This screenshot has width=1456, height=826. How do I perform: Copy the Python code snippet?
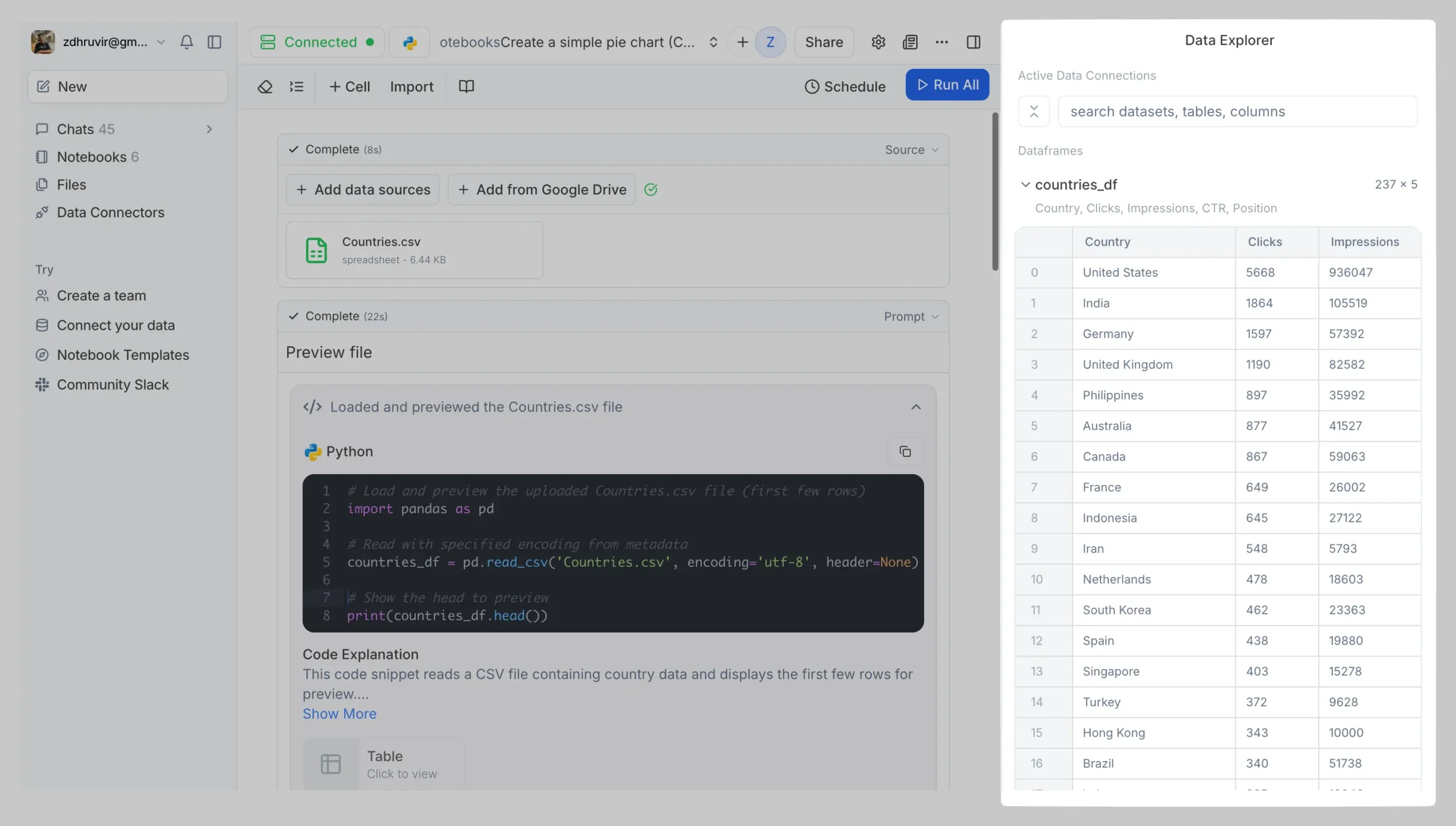tap(905, 451)
